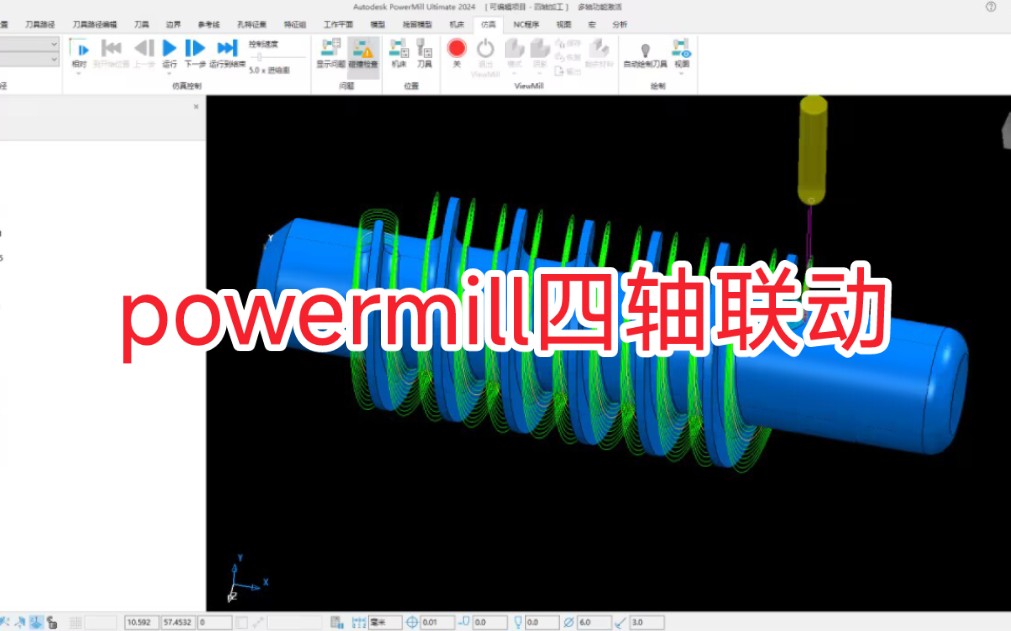Click the Tool (刀具) position icon
Viewport: 1011px width, 631px height.
pos(424,48)
